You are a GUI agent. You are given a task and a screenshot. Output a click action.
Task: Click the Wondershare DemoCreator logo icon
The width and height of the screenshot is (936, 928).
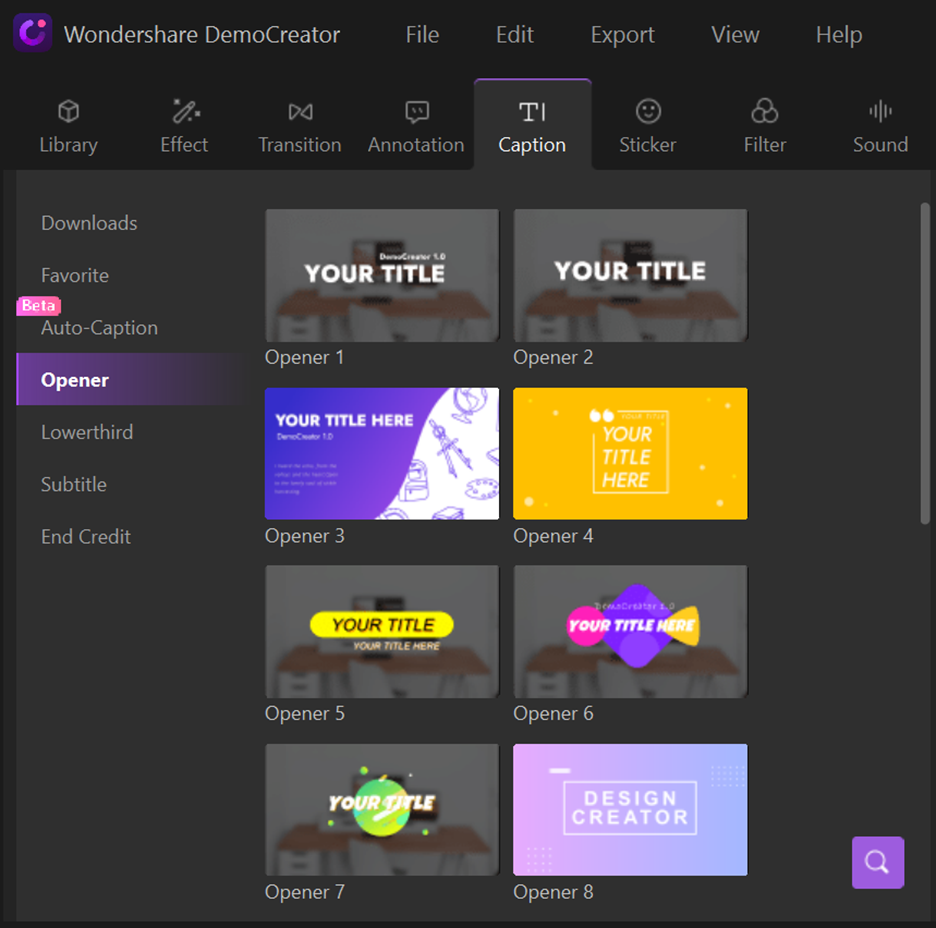(x=32, y=32)
